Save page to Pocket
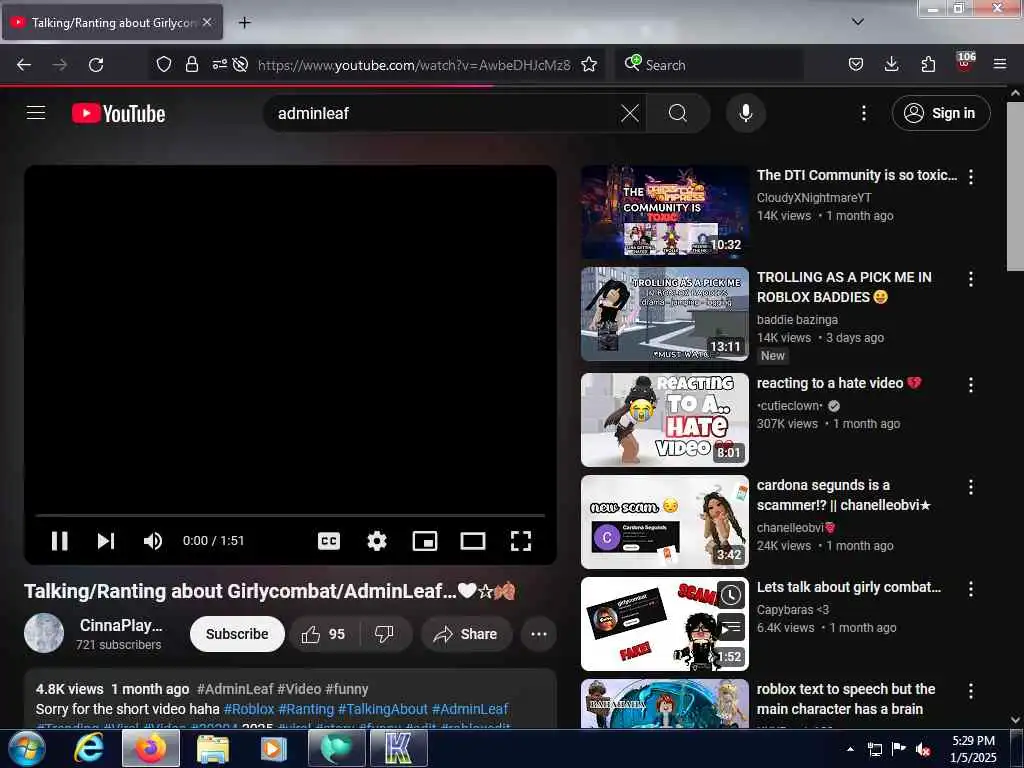The height and width of the screenshot is (768, 1024). point(856,64)
